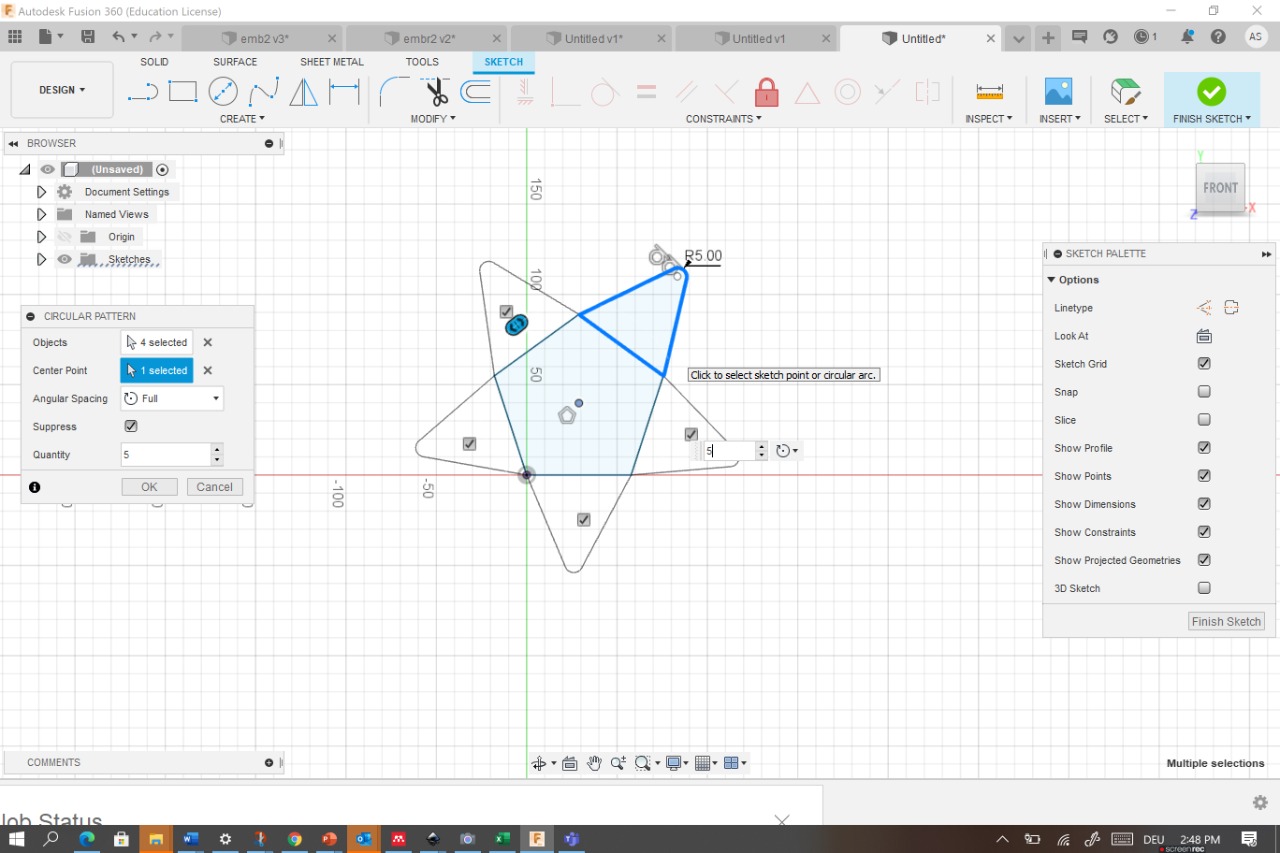Open the data panel grid icon

(15, 37)
